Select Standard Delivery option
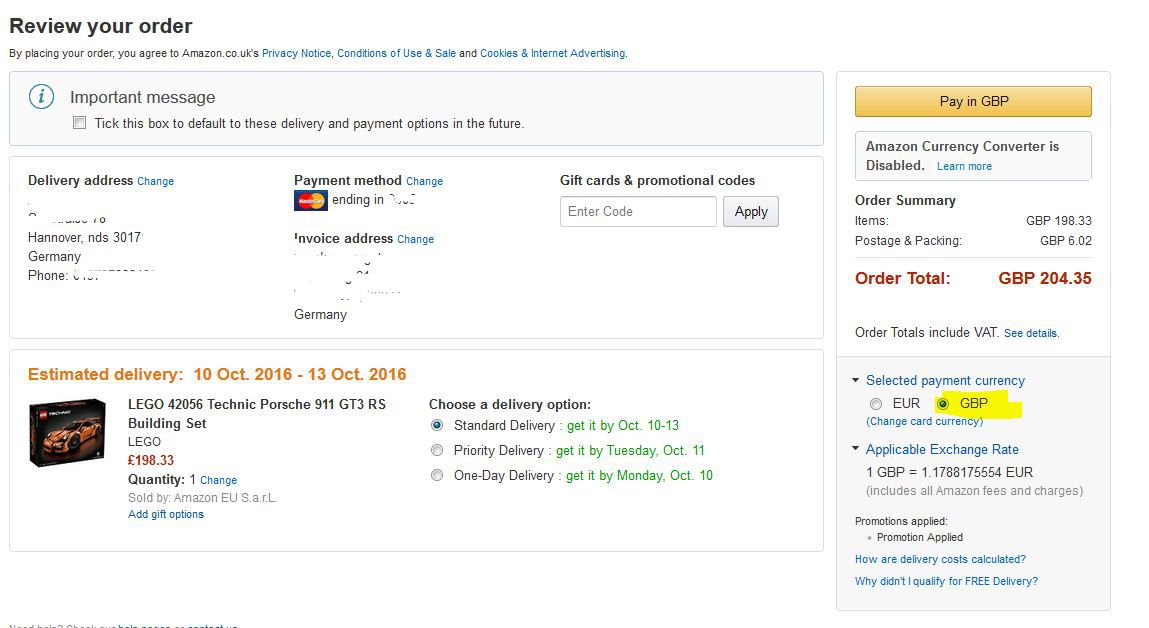The height and width of the screenshot is (628, 1149). pos(436,425)
